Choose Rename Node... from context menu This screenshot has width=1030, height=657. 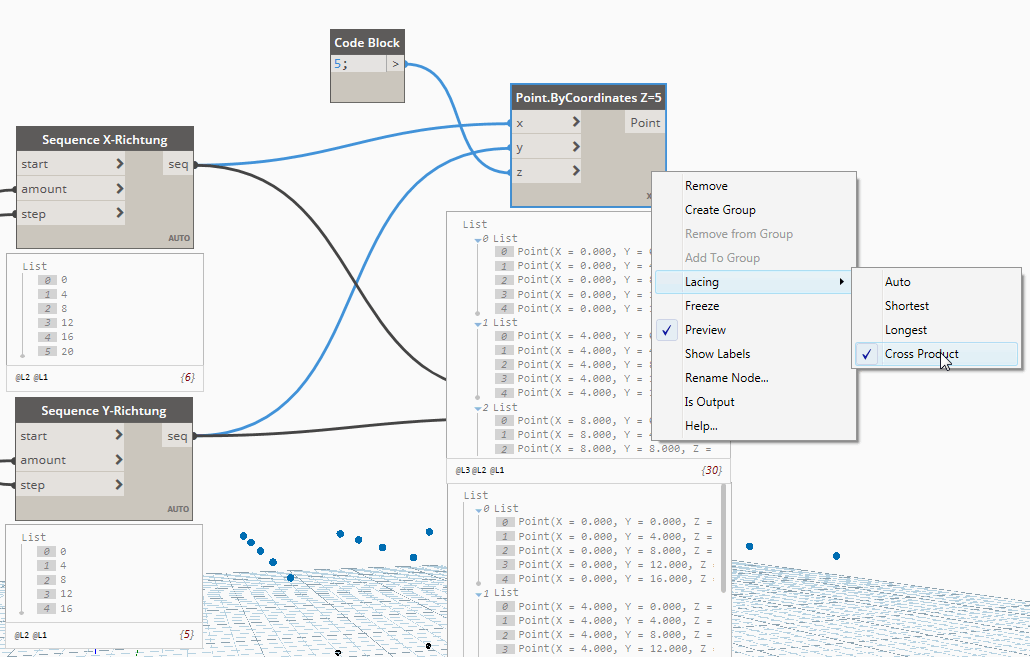(x=726, y=378)
